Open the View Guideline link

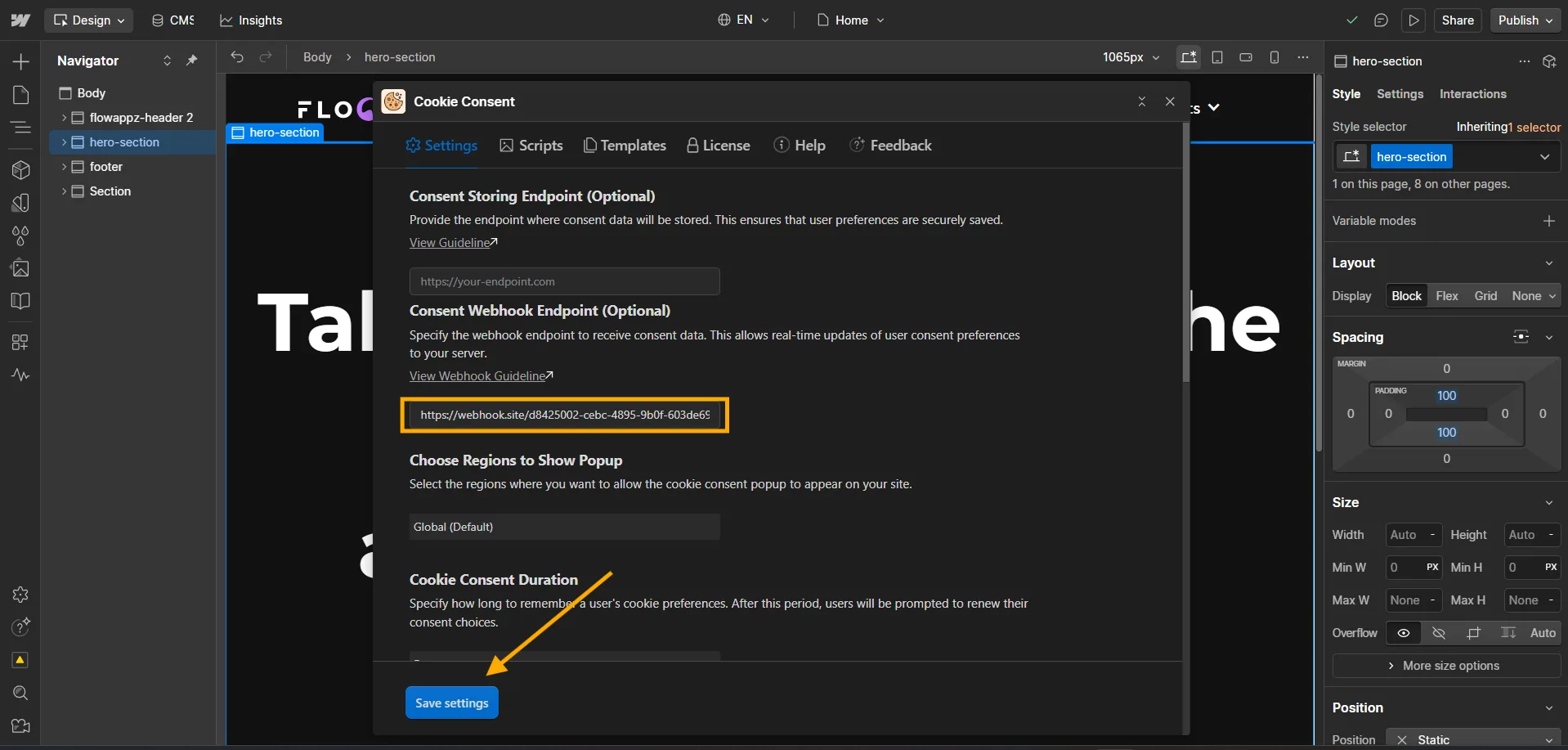(454, 243)
